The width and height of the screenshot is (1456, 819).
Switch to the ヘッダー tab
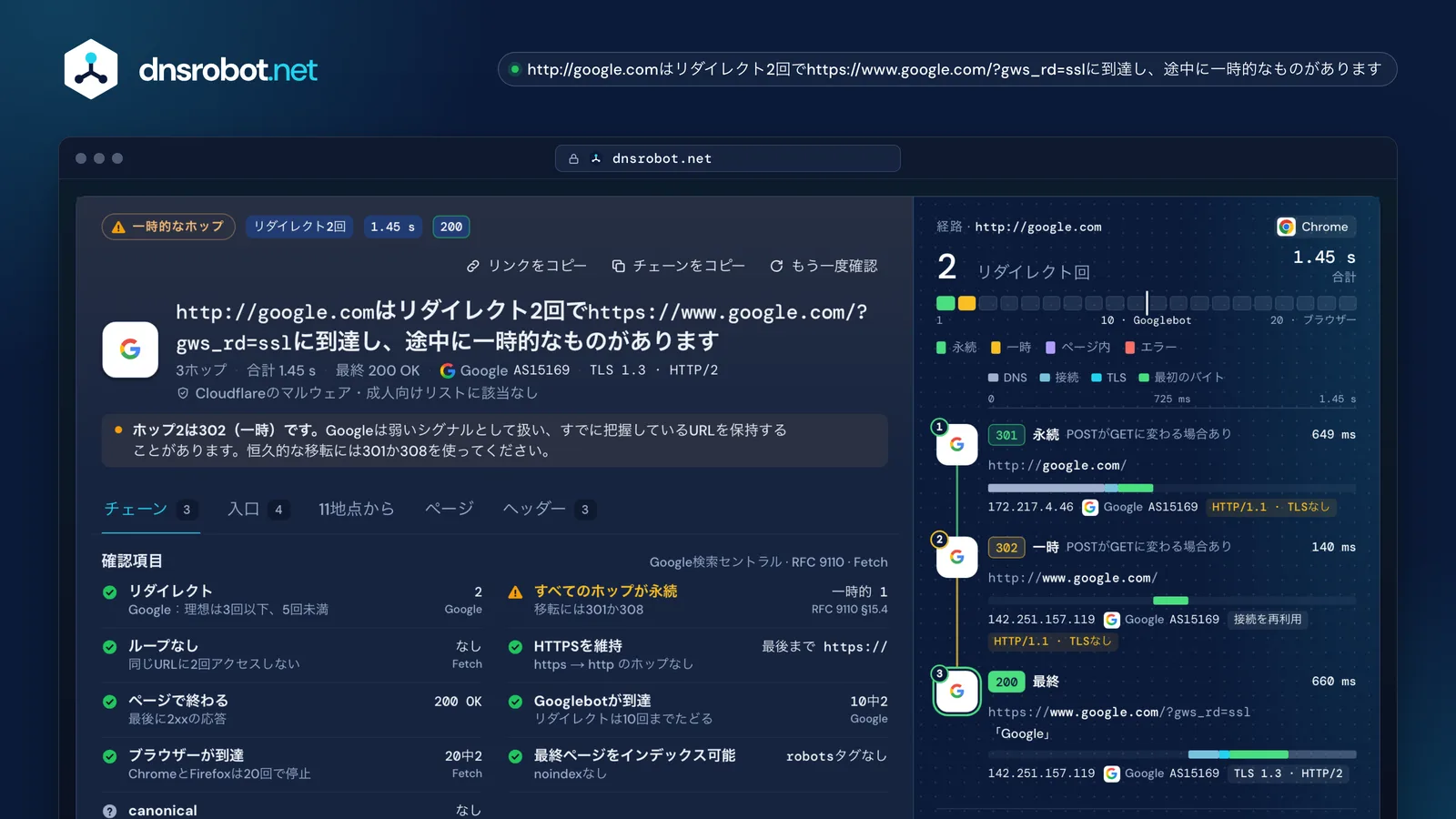tap(549, 509)
